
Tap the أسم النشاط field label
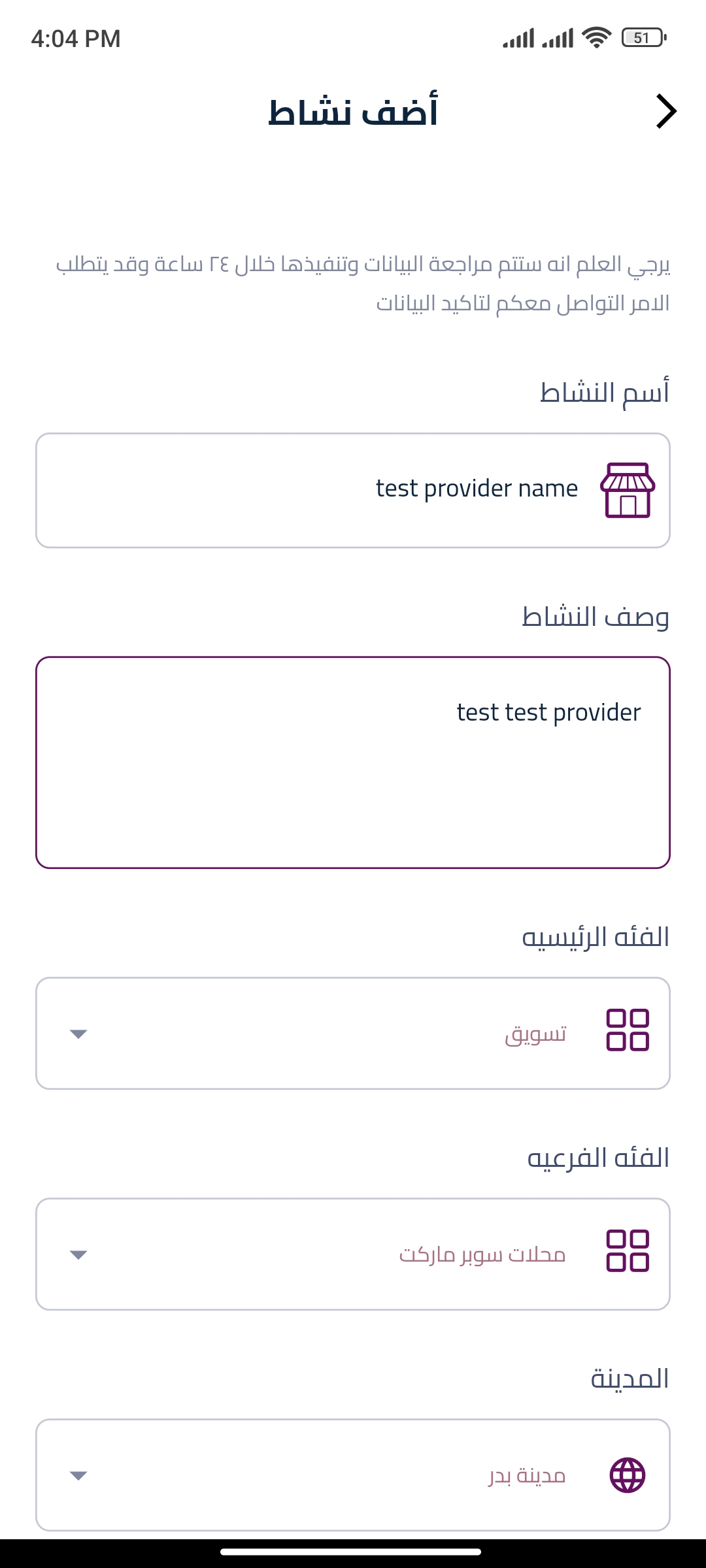click(x=605, y=393)
